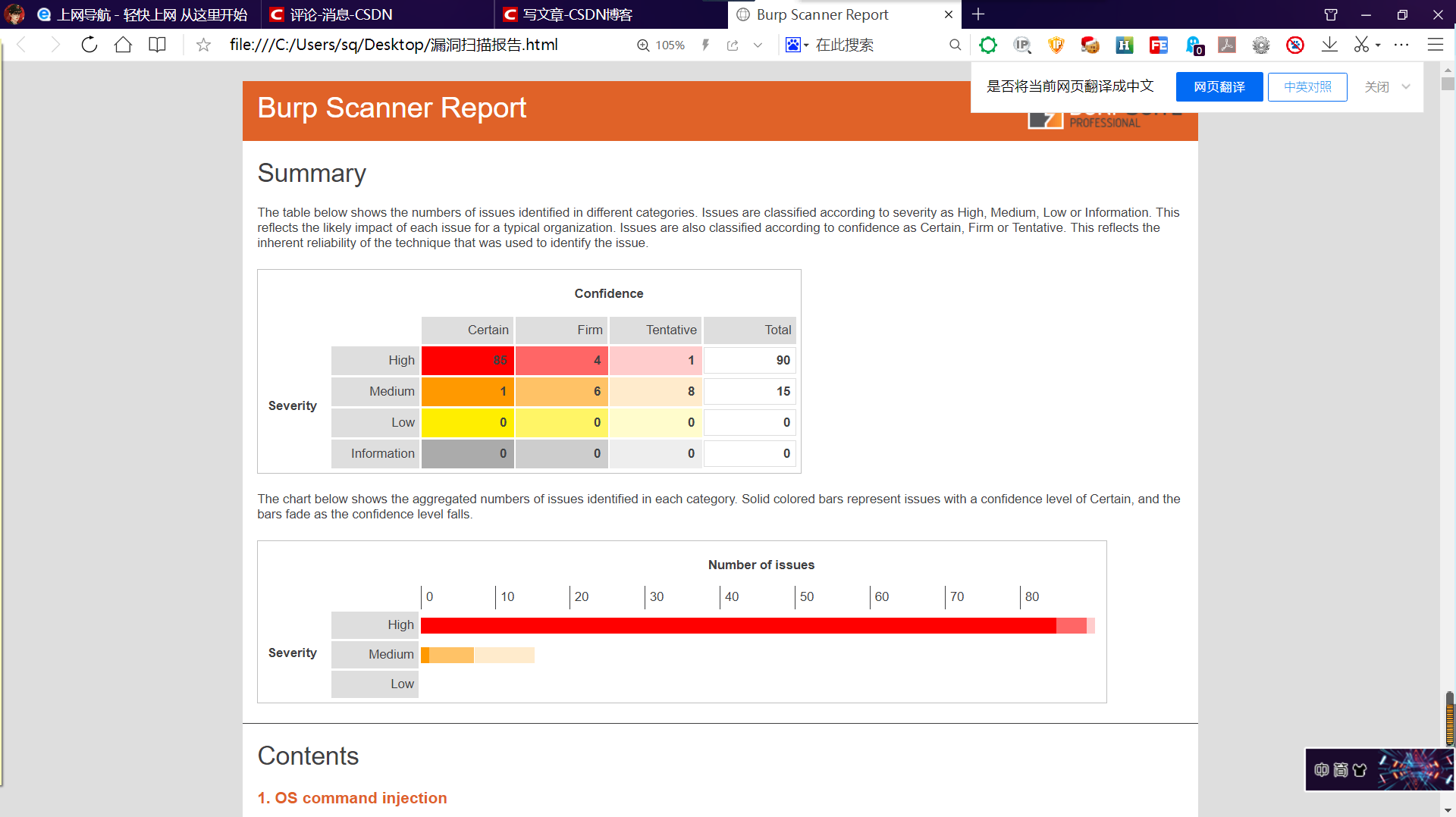Close the Burp Scanner Report tab
Screen dimensions: 1456x817
point(949,14)
